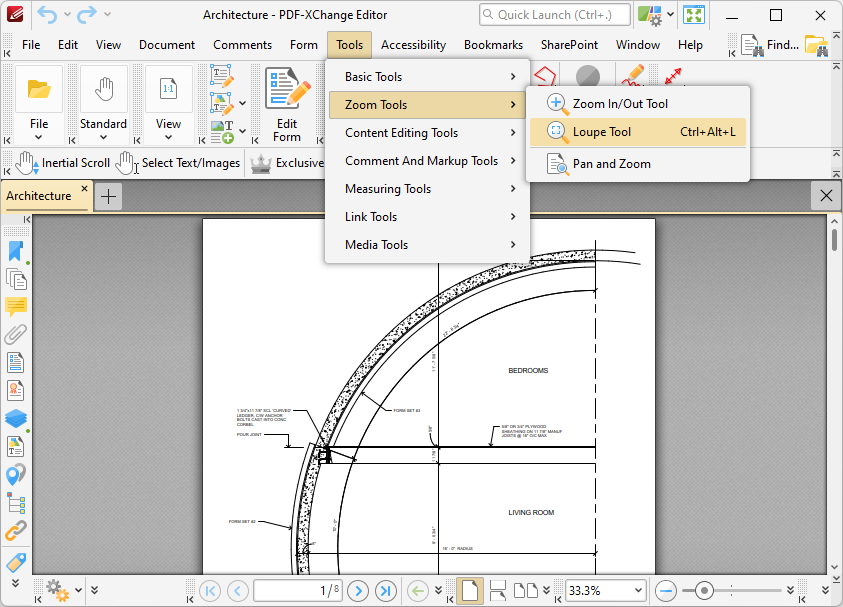Image resolution: width=843 pixels, height=607 pixels.
Task: Open the Layers panel in the sidebar
Action: coord(16,418)
